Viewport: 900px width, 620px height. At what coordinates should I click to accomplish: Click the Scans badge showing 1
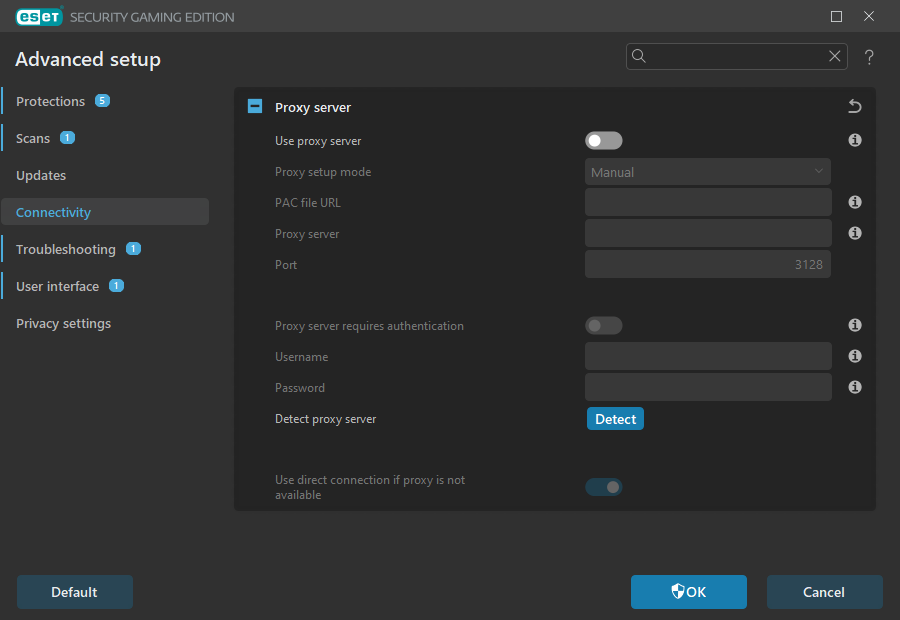(x=67, y=138)
